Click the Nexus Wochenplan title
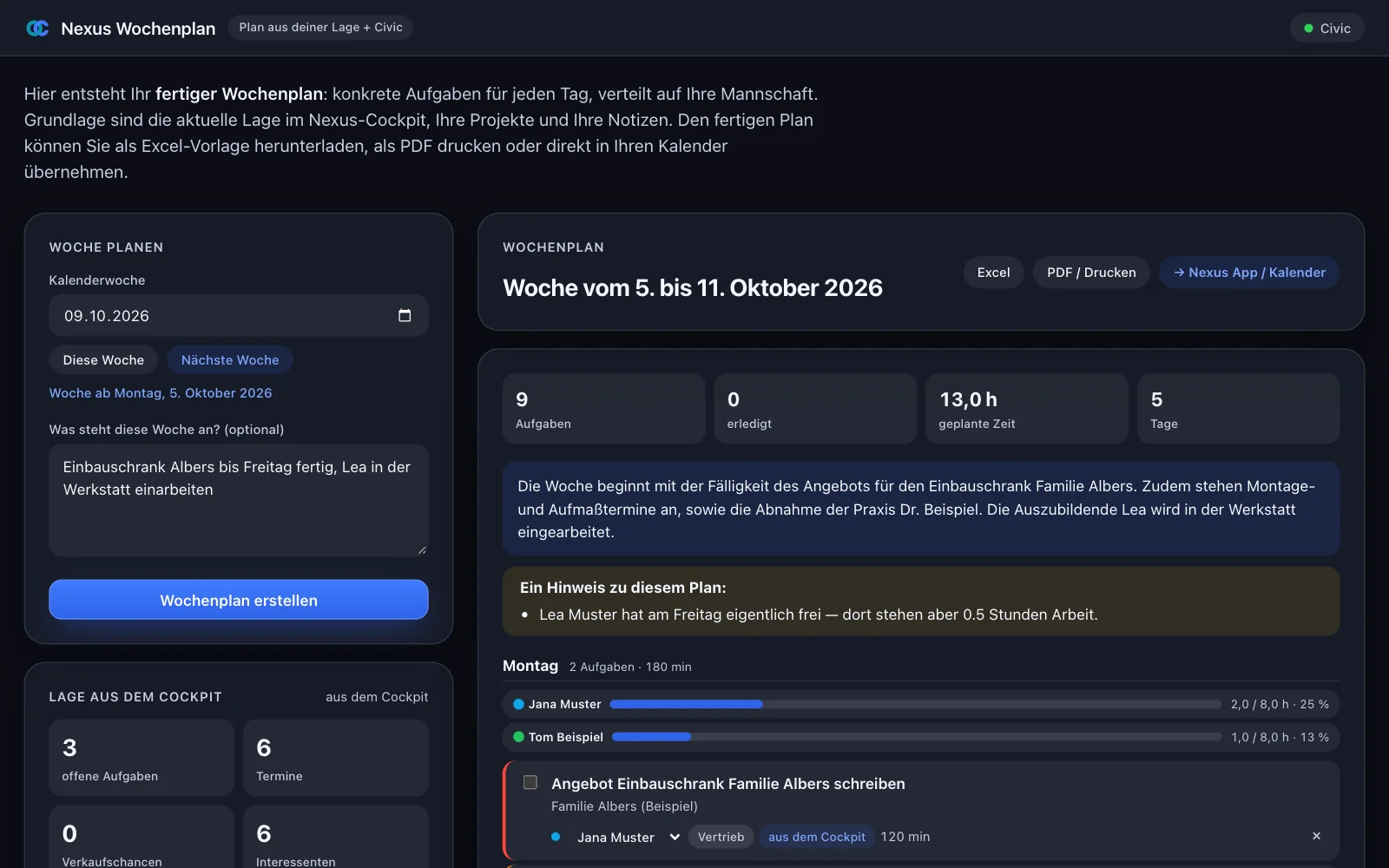This screenshot has width=1389, height=868. click(138, 29)
